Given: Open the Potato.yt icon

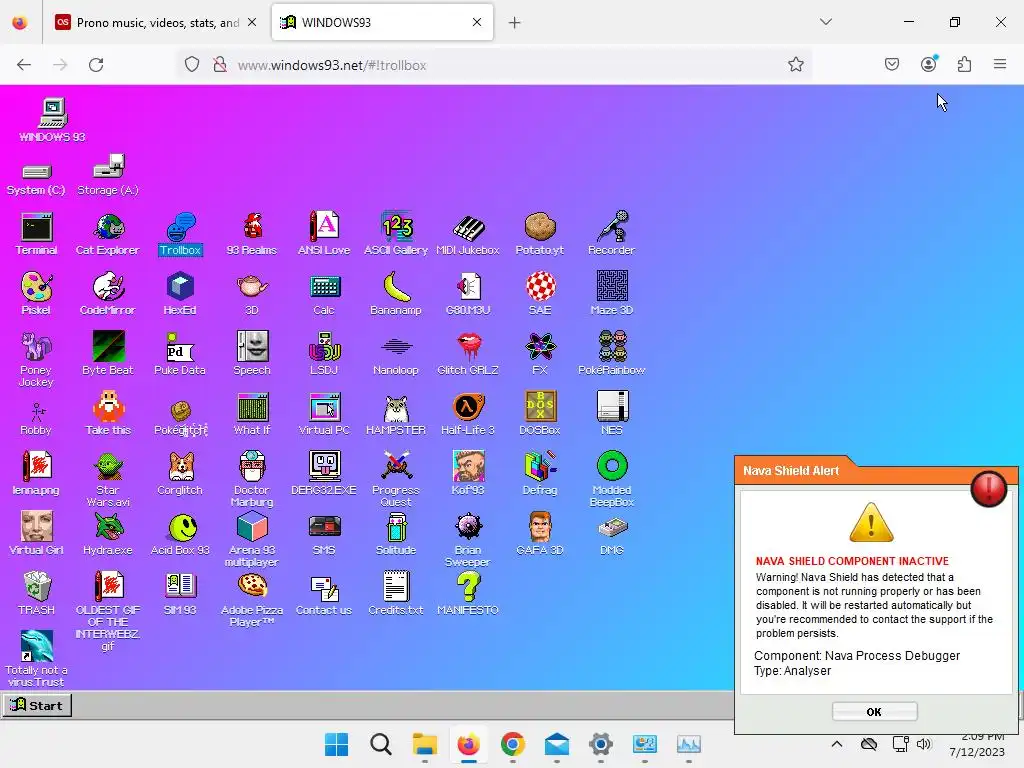Looking at the screenshot, I should point(539,234).
